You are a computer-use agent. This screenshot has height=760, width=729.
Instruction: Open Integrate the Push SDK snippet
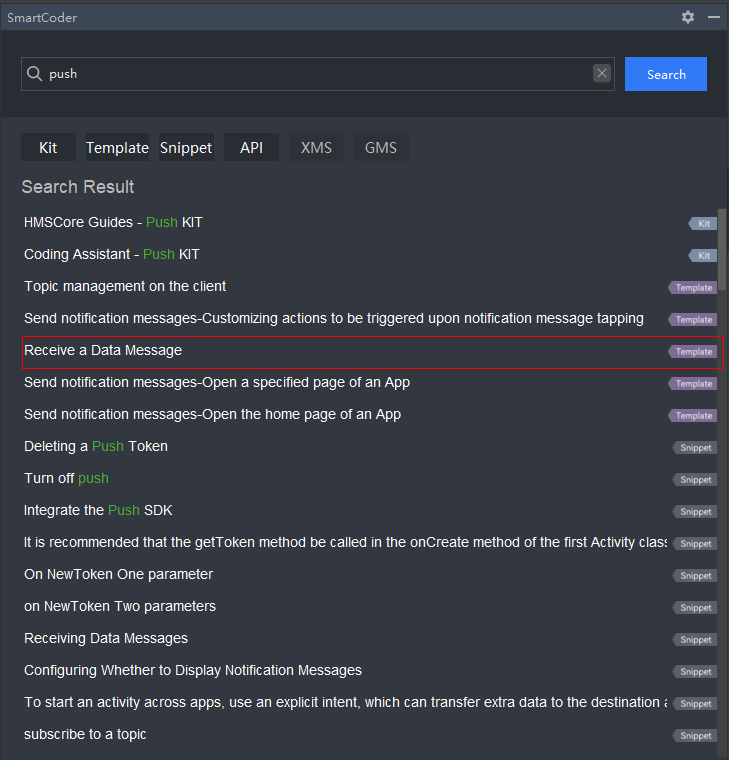(x=98, y=511)
